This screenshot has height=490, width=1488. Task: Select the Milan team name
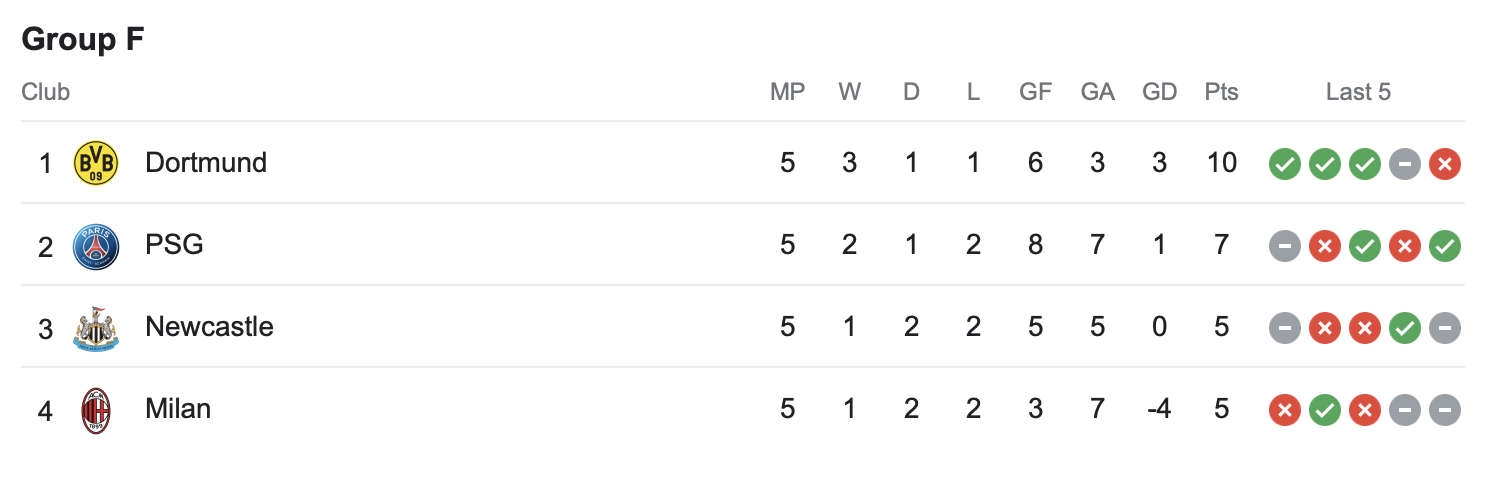(x=178, y=408)
